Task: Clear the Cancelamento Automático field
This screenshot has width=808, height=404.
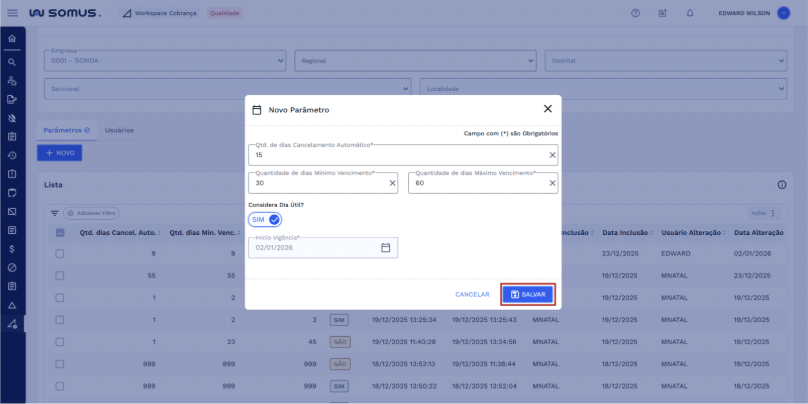Action: [552, 155]
